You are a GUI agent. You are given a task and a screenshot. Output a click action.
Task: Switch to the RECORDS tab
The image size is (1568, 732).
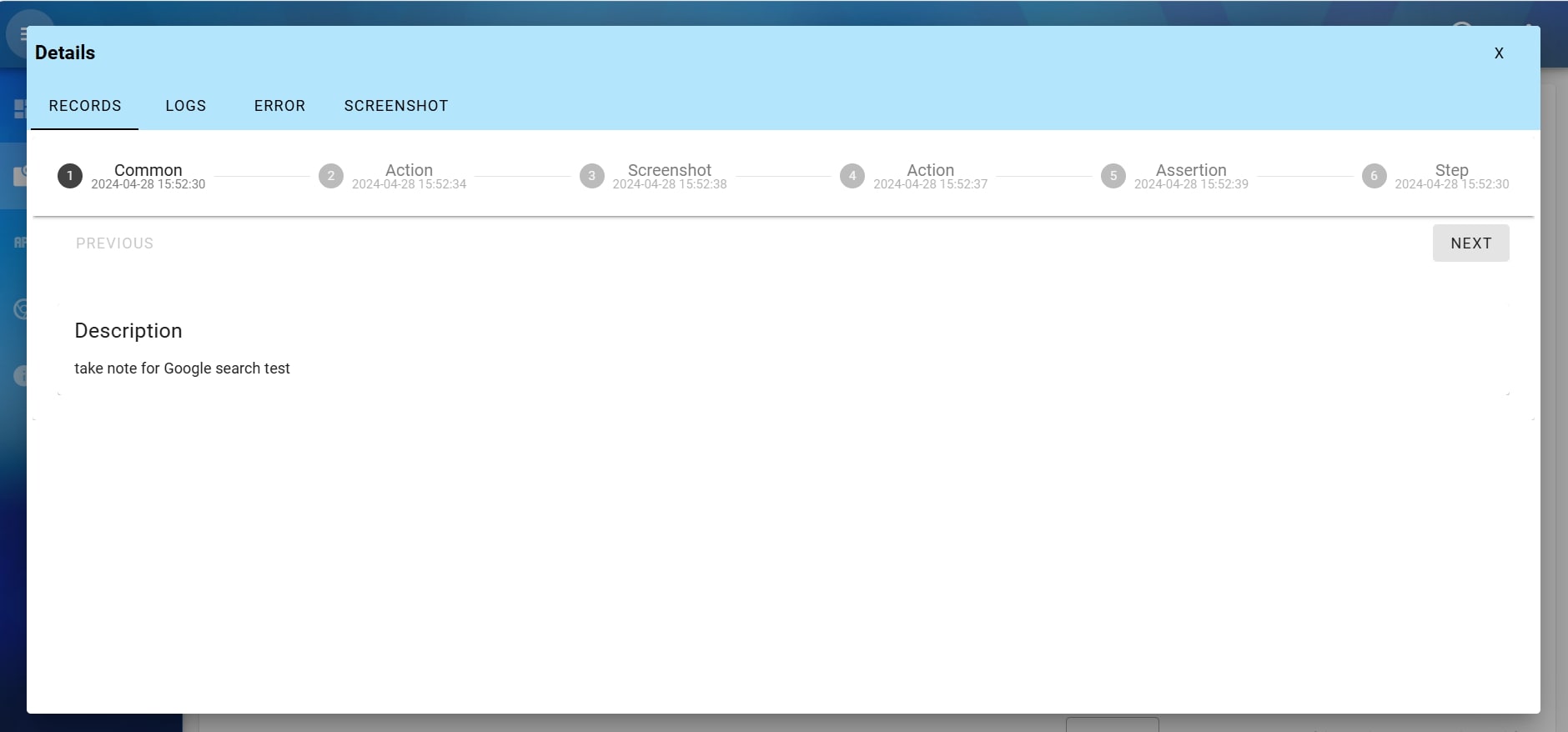[85, 106]
